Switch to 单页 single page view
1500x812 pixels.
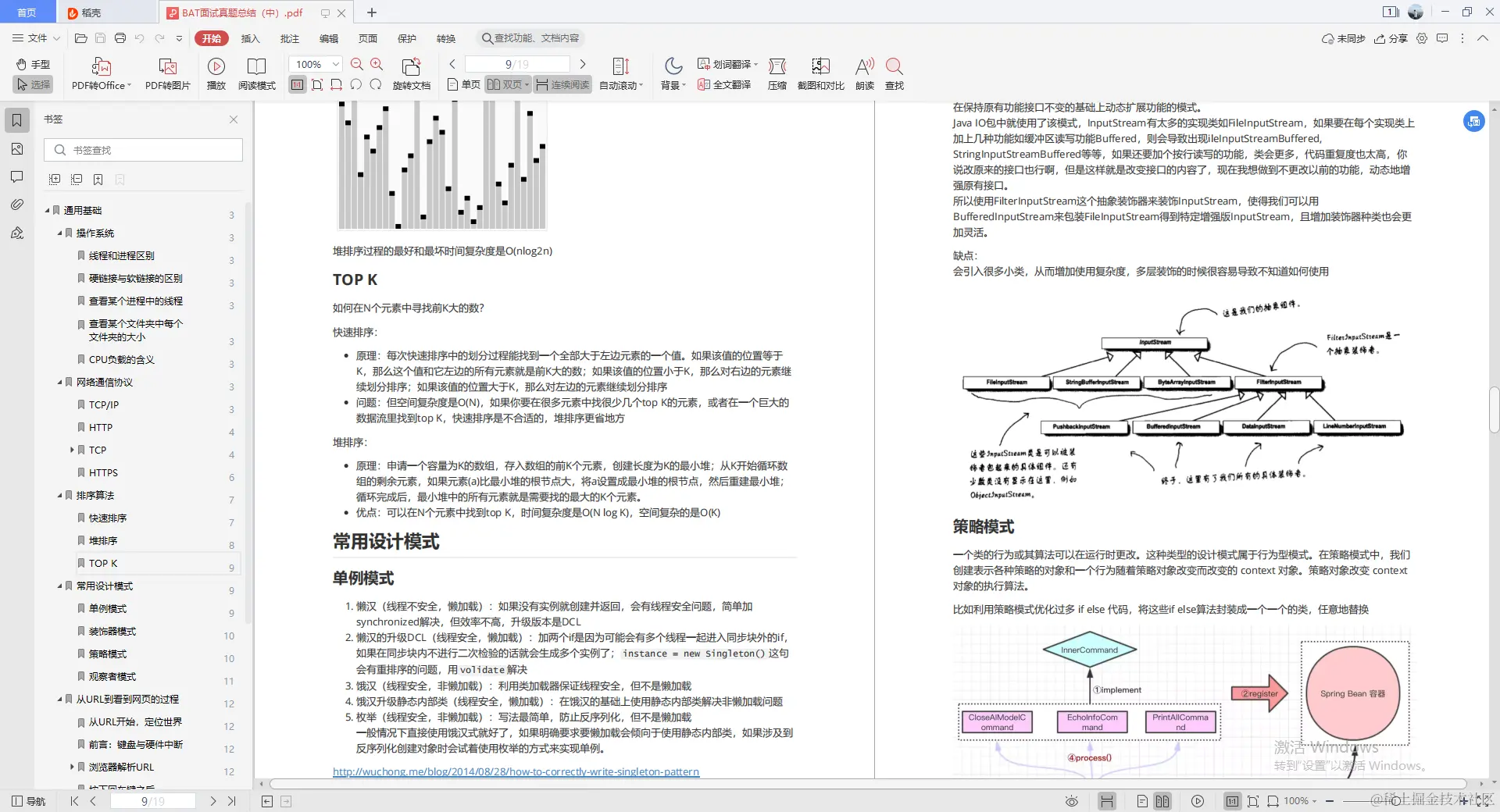pyautogui.click(x=464, y=84)
